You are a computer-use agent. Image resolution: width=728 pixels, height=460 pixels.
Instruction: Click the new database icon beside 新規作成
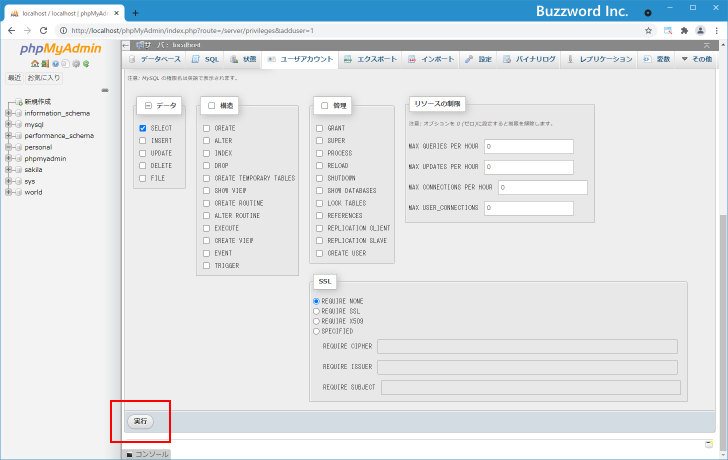[19, 102]
